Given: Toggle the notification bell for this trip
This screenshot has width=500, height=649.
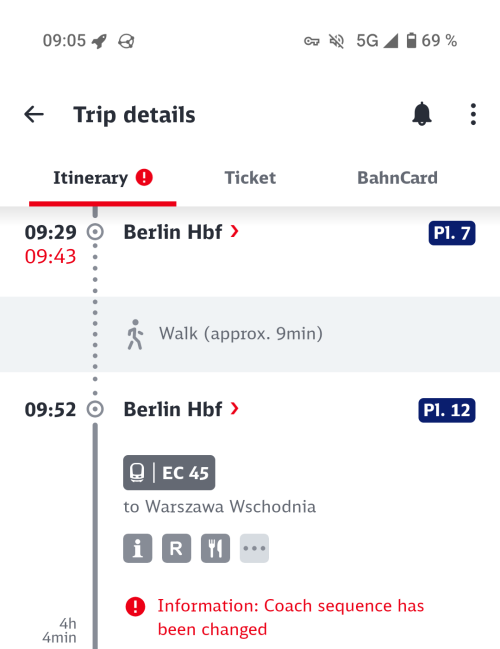Looking at the screenshot, I should pos(422,114).
